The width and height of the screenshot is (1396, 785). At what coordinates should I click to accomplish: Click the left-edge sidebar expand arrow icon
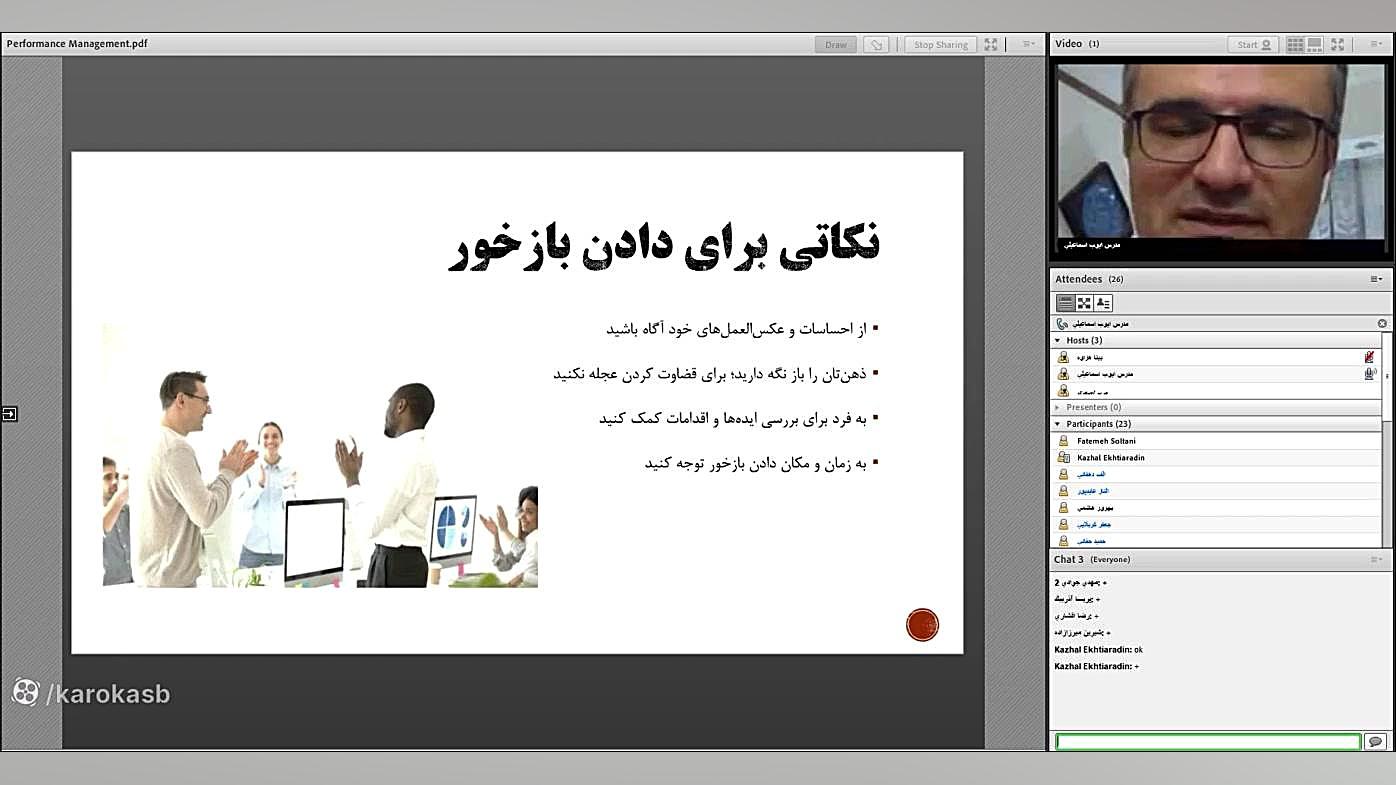pyautogui.click(x=9, y=414)
